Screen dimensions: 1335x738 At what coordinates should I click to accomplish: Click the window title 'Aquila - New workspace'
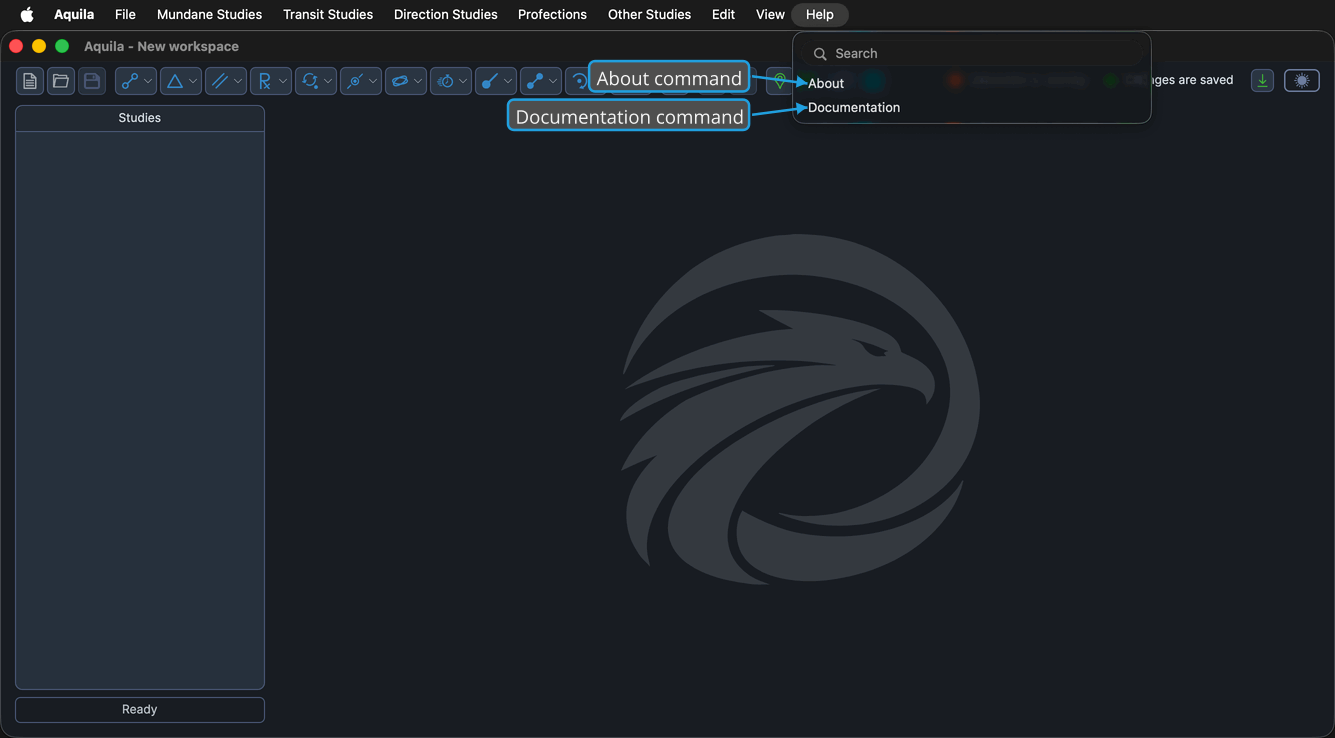pos(161,46)
